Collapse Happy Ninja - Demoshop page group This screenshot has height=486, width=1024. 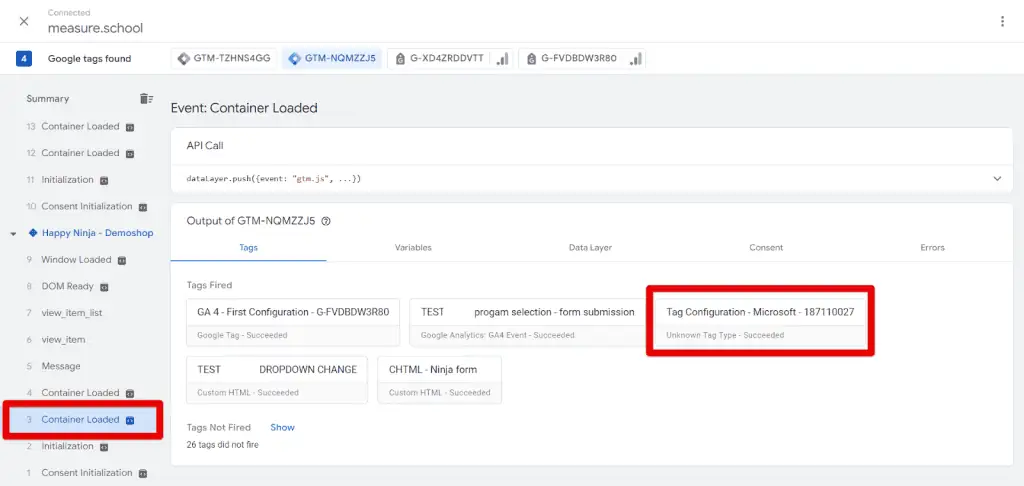tap(14, 233)
